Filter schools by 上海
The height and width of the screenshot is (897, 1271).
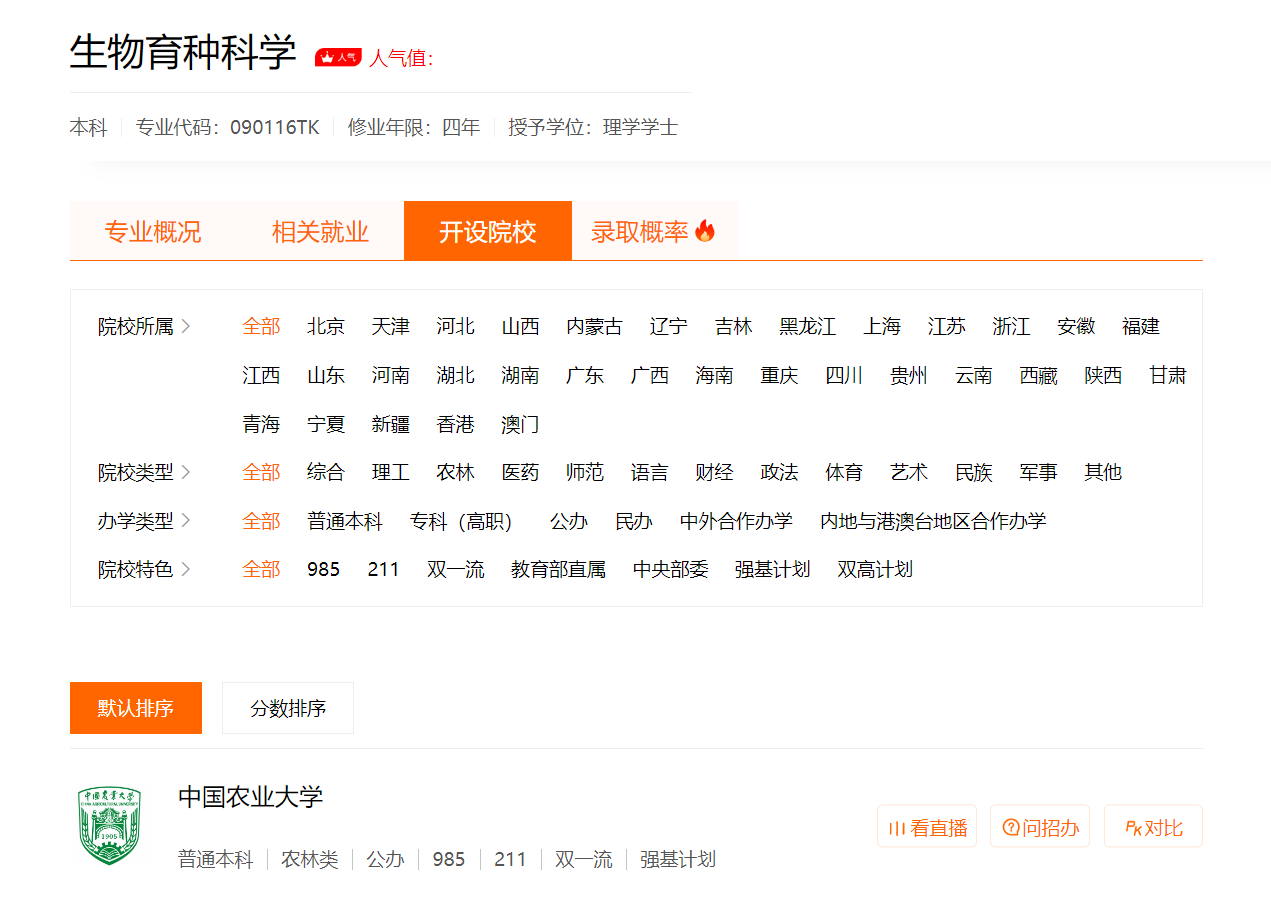882,326
